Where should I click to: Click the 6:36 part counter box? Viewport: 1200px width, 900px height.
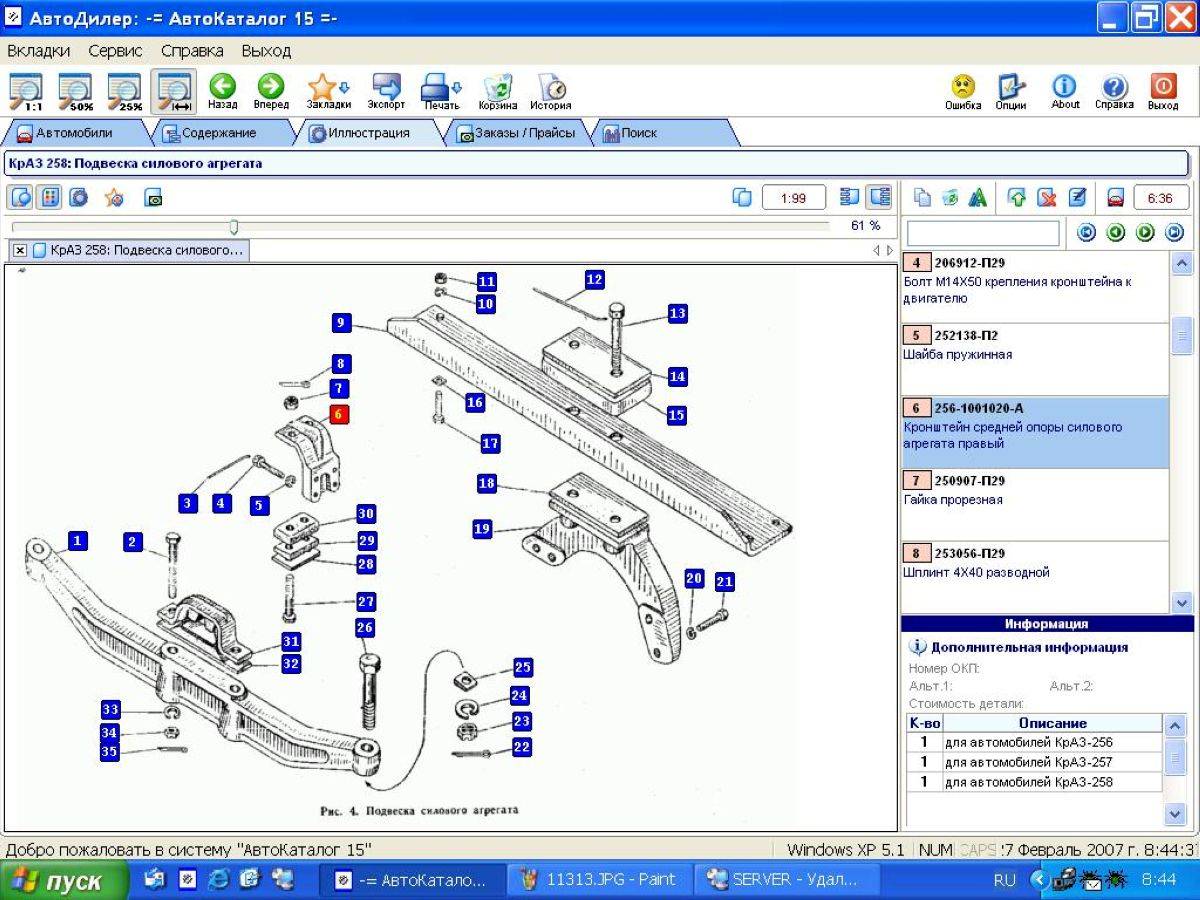[x=1160, y=198]
